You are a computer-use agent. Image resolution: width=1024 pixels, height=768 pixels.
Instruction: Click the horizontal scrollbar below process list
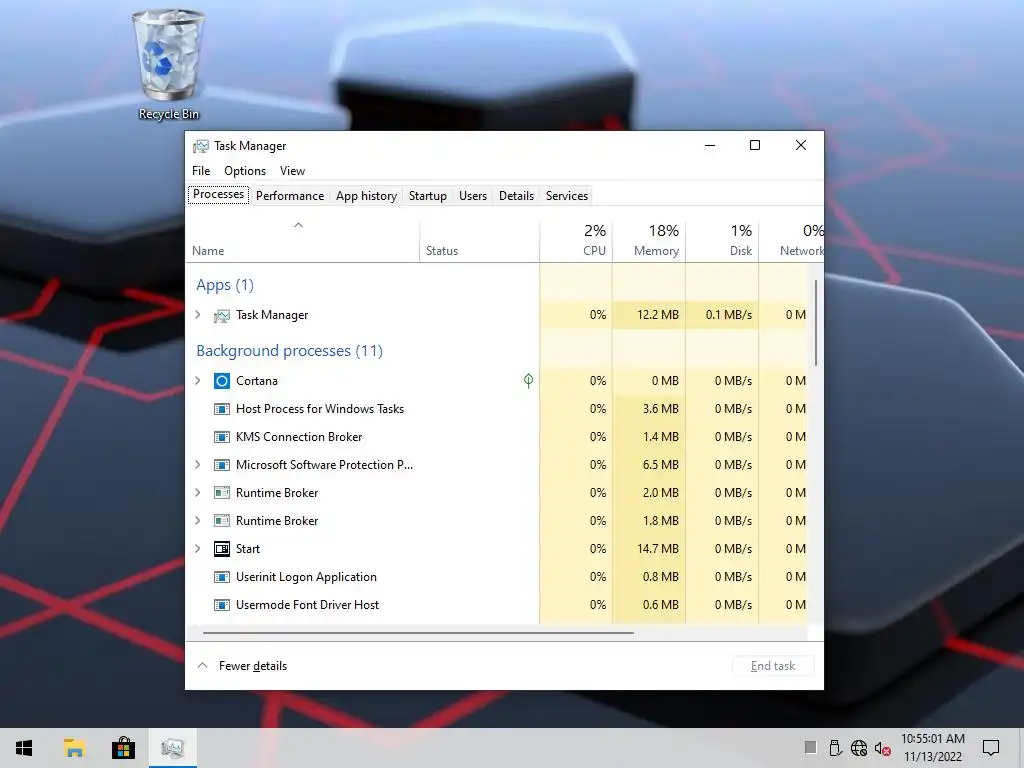[418, 633]
